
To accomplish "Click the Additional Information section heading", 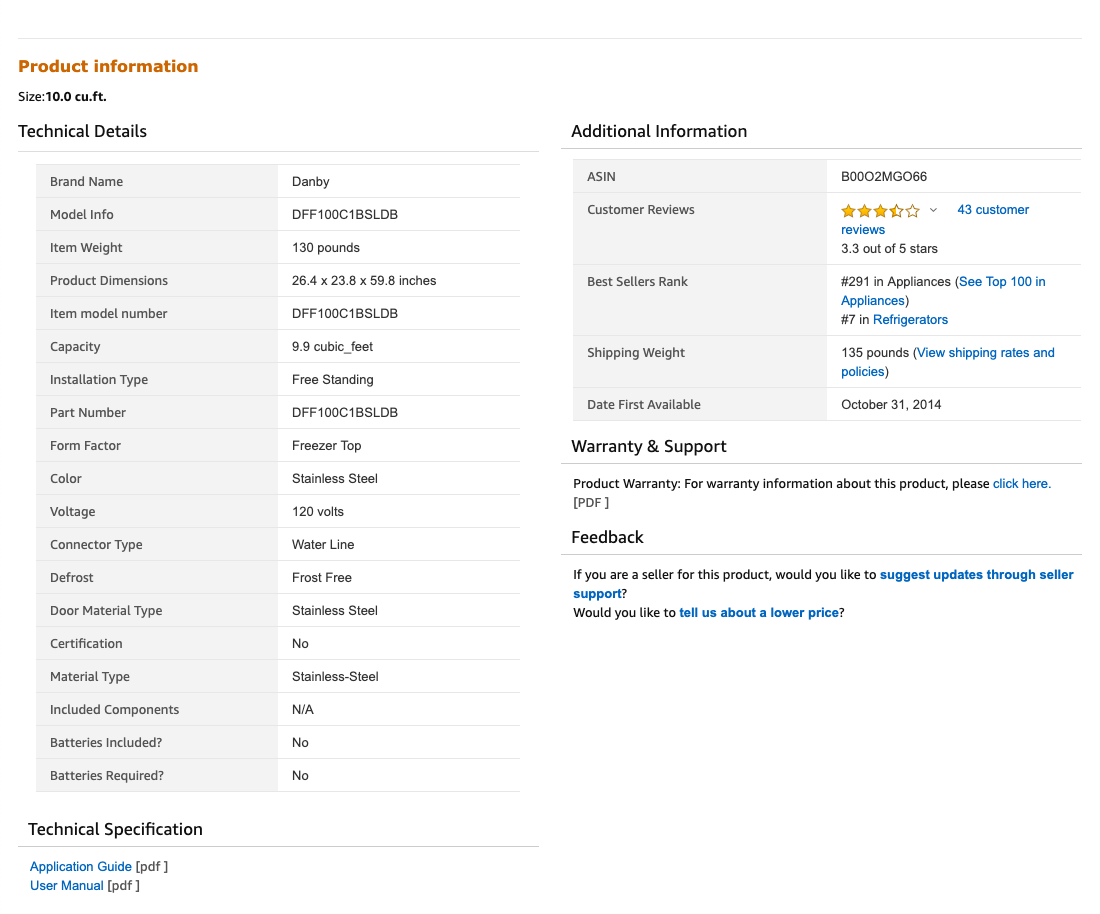I will (658, 131).
